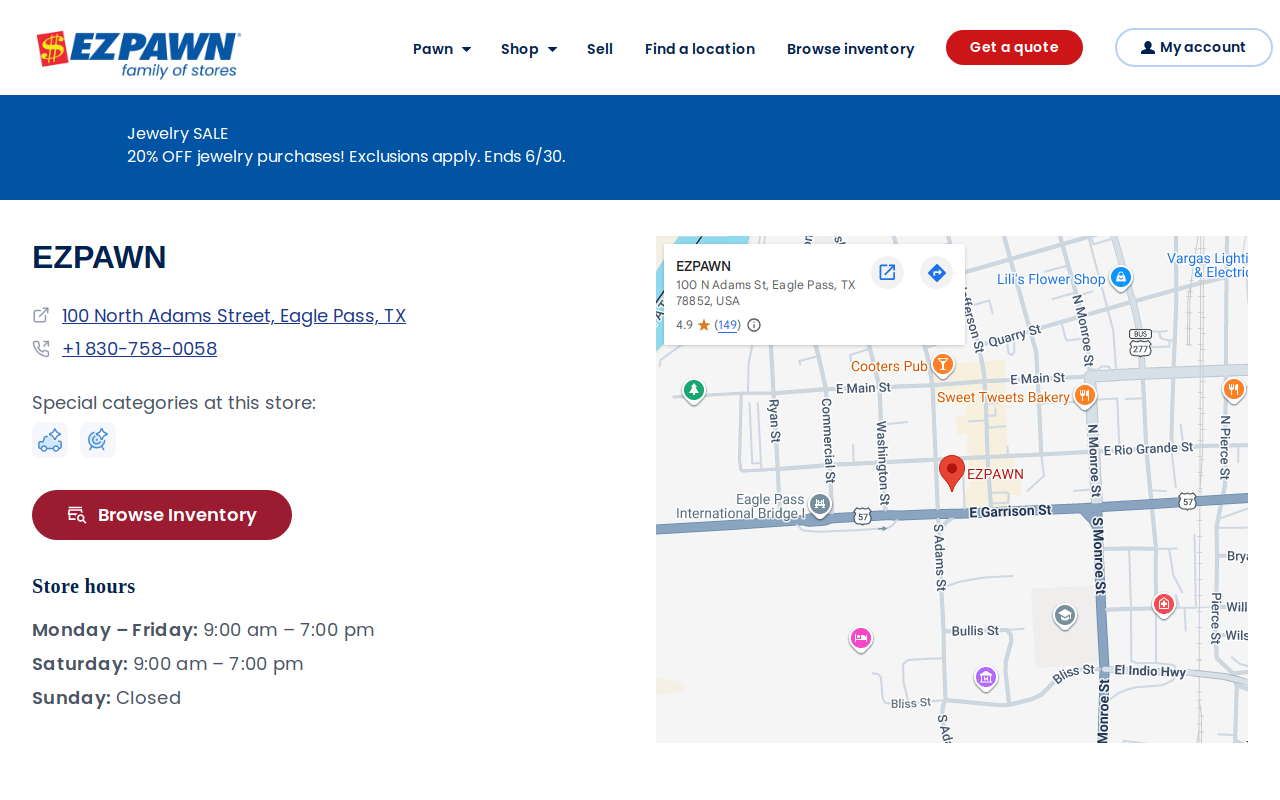Expand the Shop dropdown menu
The image size is (1280, 800).
(529, 49)
